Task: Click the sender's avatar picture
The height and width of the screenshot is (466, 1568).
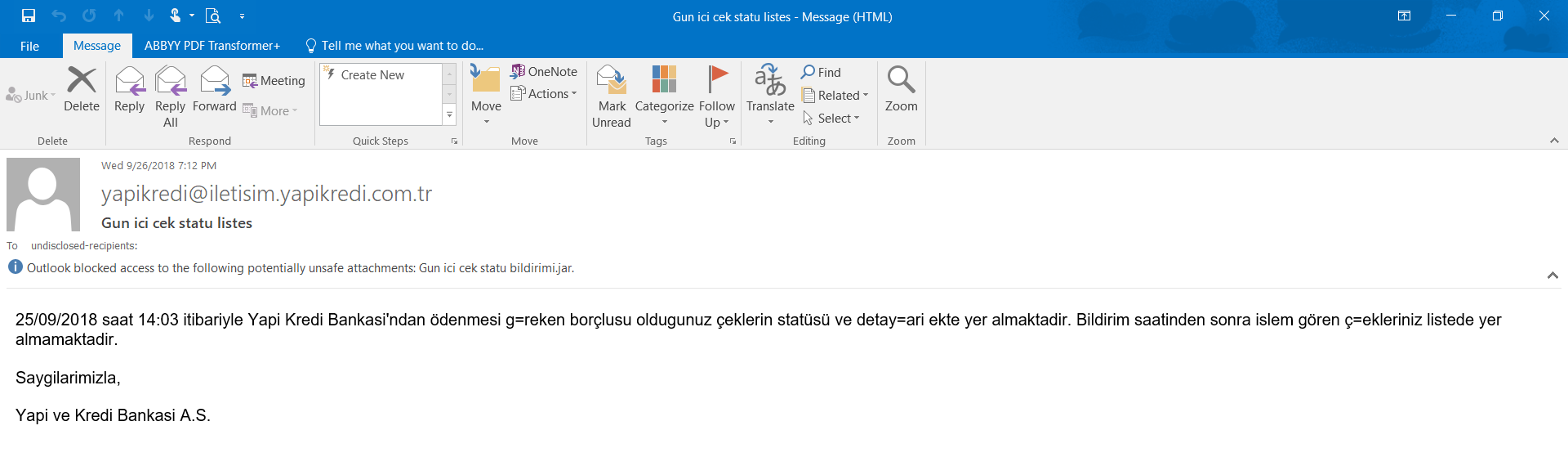Action: (43, 195)
